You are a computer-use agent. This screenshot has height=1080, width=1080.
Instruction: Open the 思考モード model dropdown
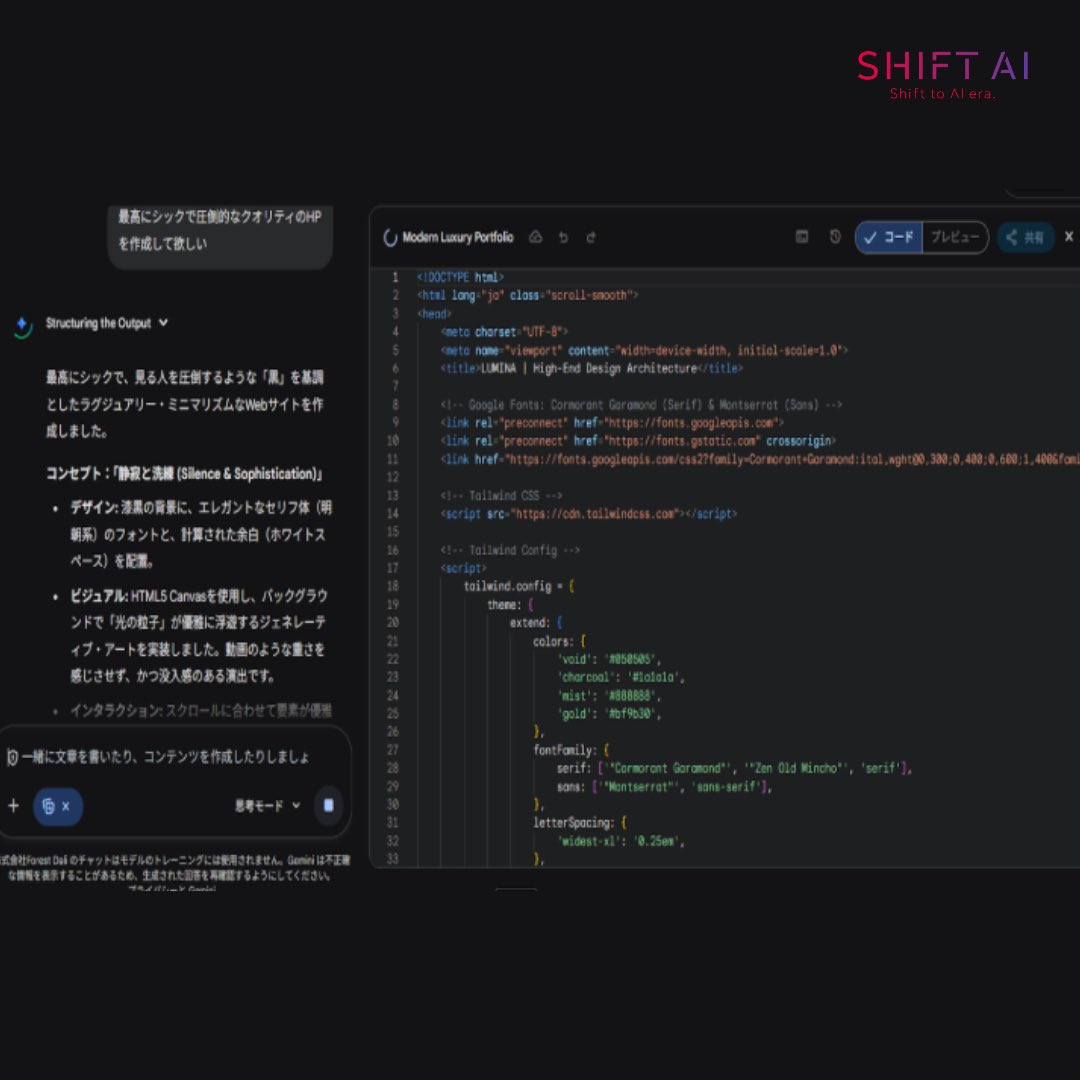coord(267,805)
